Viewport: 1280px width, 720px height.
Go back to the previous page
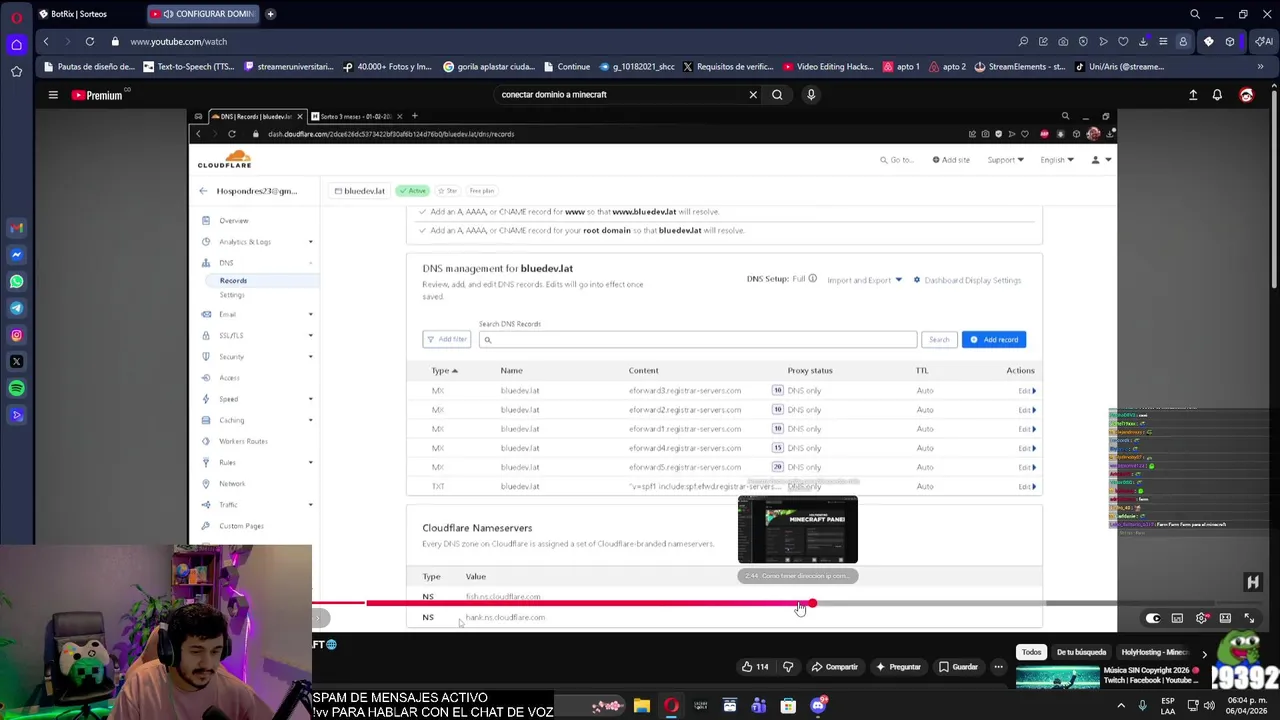[x=46, y=41]
